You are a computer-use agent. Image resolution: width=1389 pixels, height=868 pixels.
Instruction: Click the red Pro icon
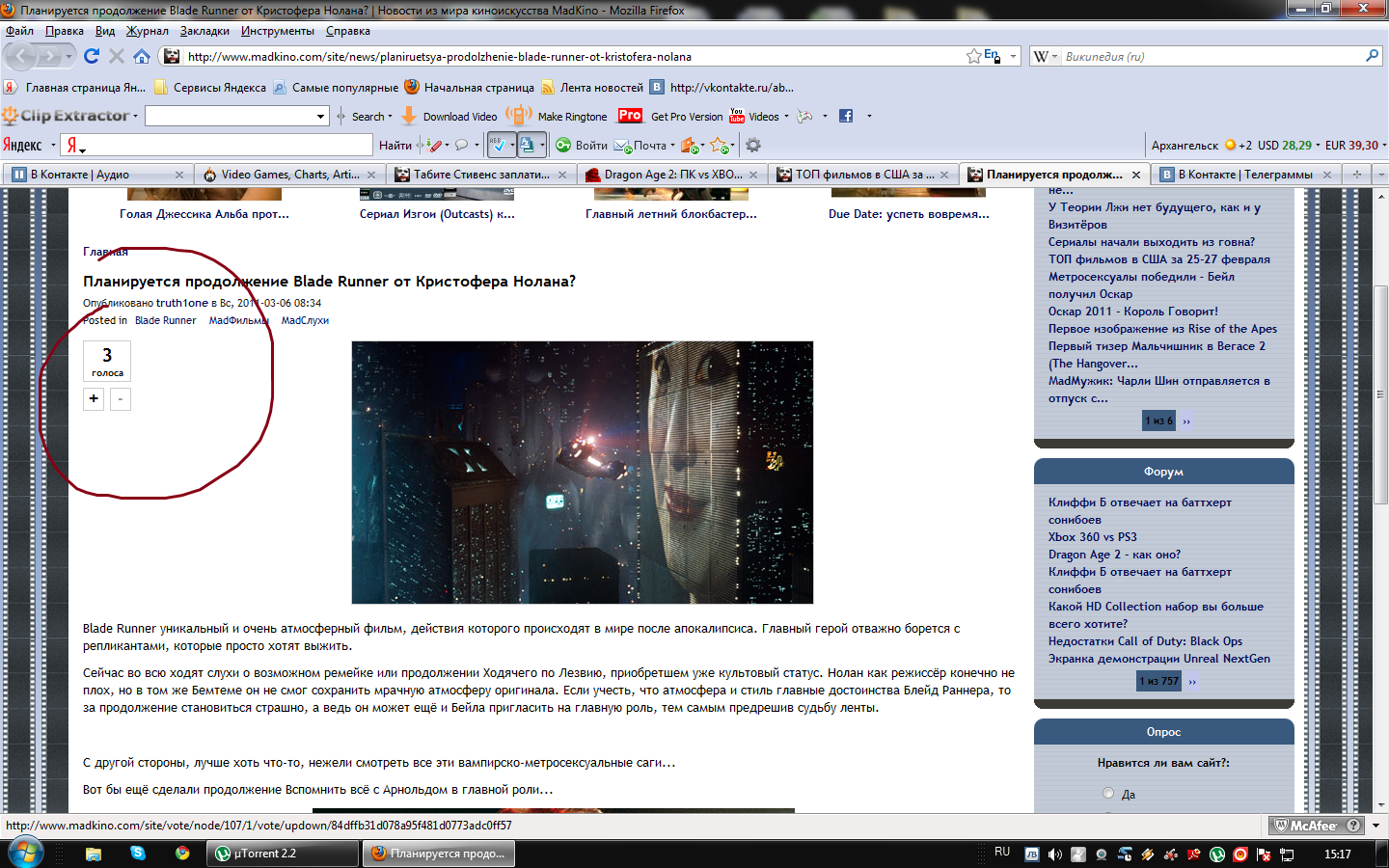(x=630, y=115)
